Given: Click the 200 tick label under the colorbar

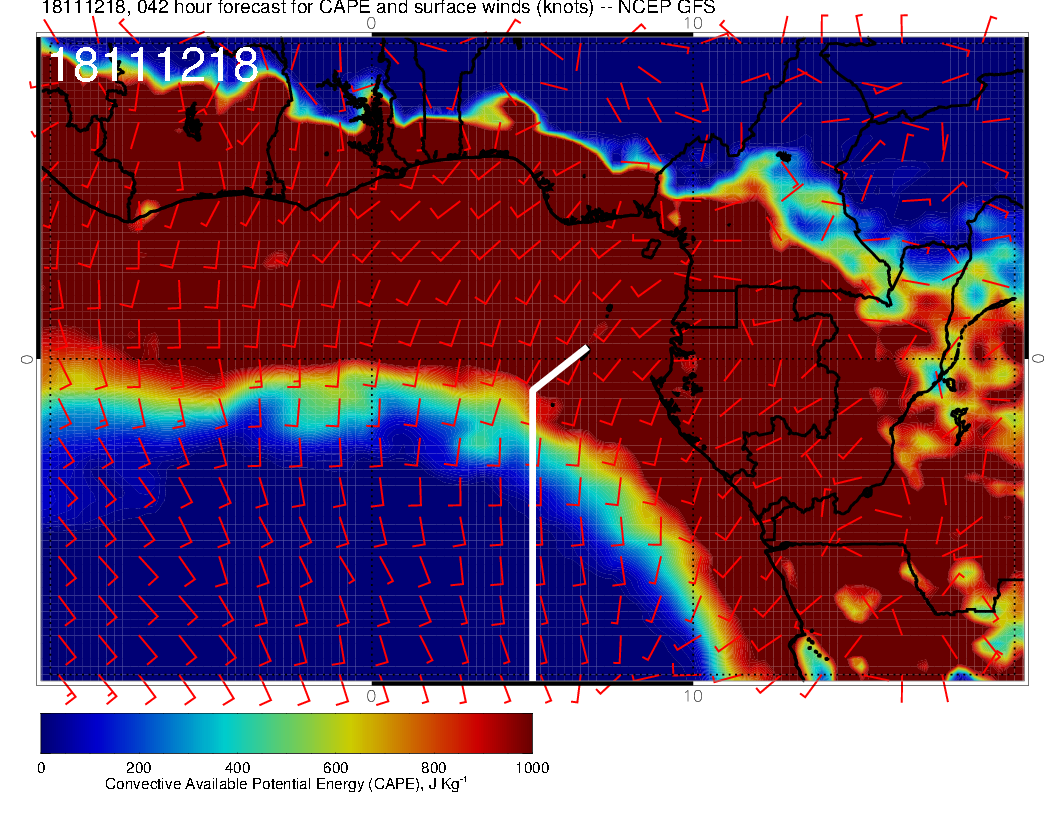Looking at the screenshot, I should pyautogui.click(x=138, y=768).
